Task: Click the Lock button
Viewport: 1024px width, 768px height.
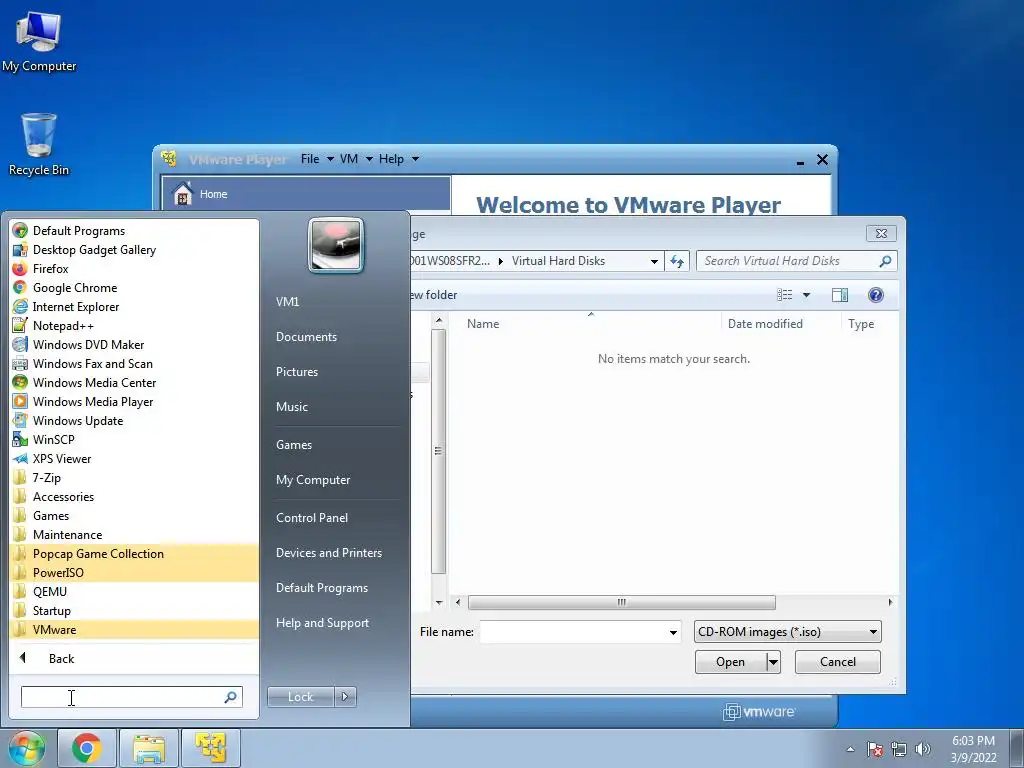Action: 300,697
